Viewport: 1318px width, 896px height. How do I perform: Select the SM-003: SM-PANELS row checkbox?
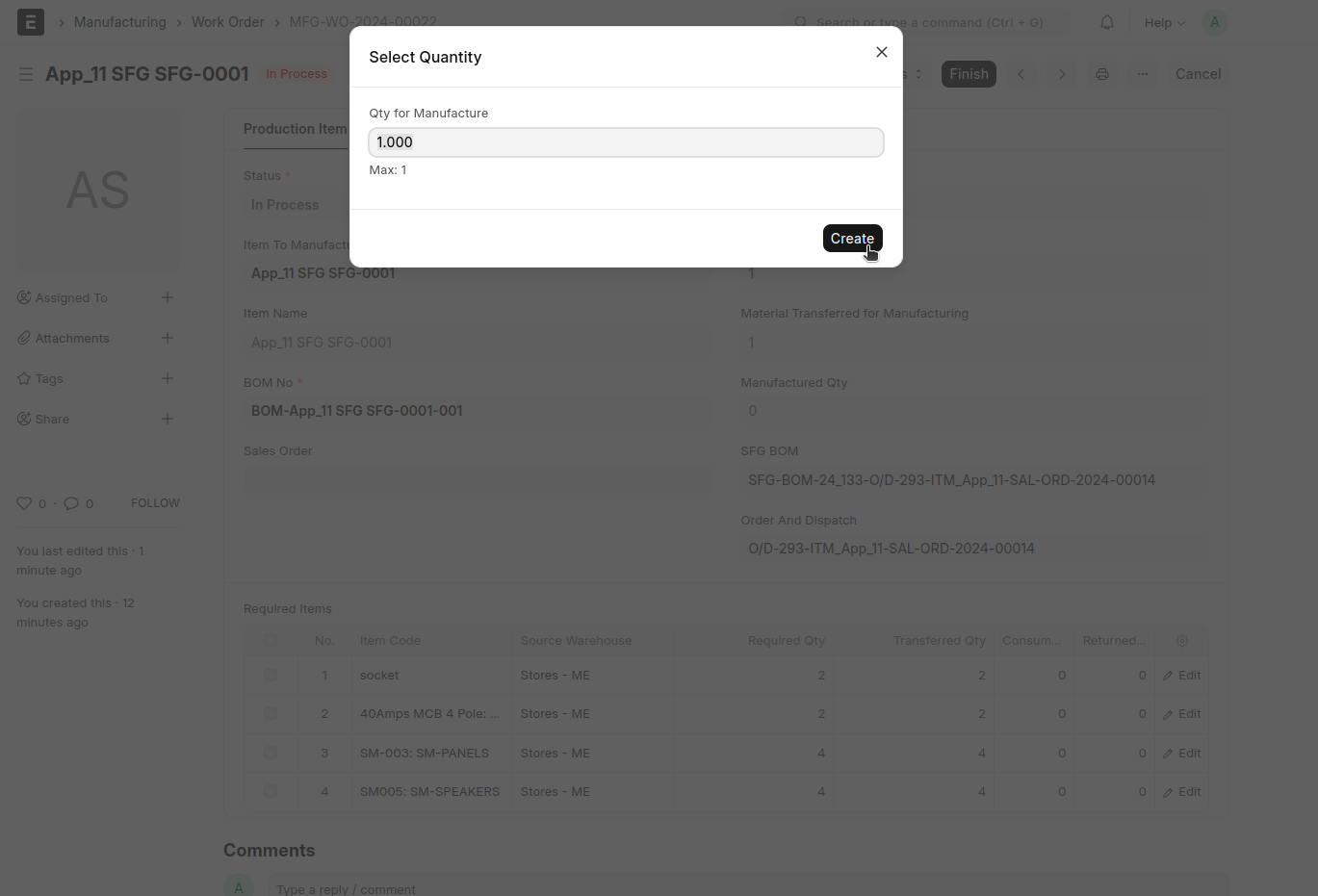coord(271,754)
